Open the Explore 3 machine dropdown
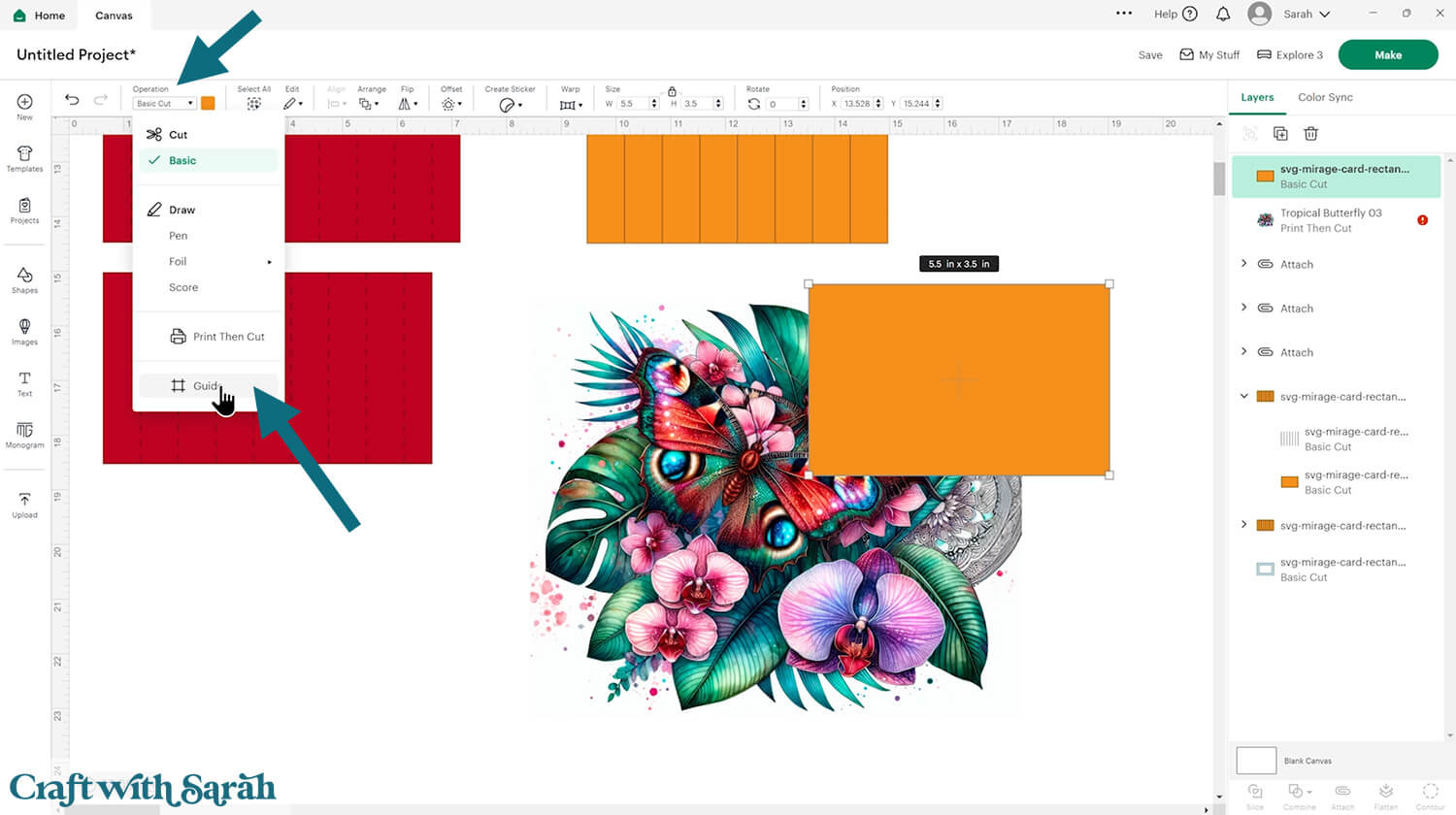This screenshot has width=1456, height=815. [x=1289, y=55]
